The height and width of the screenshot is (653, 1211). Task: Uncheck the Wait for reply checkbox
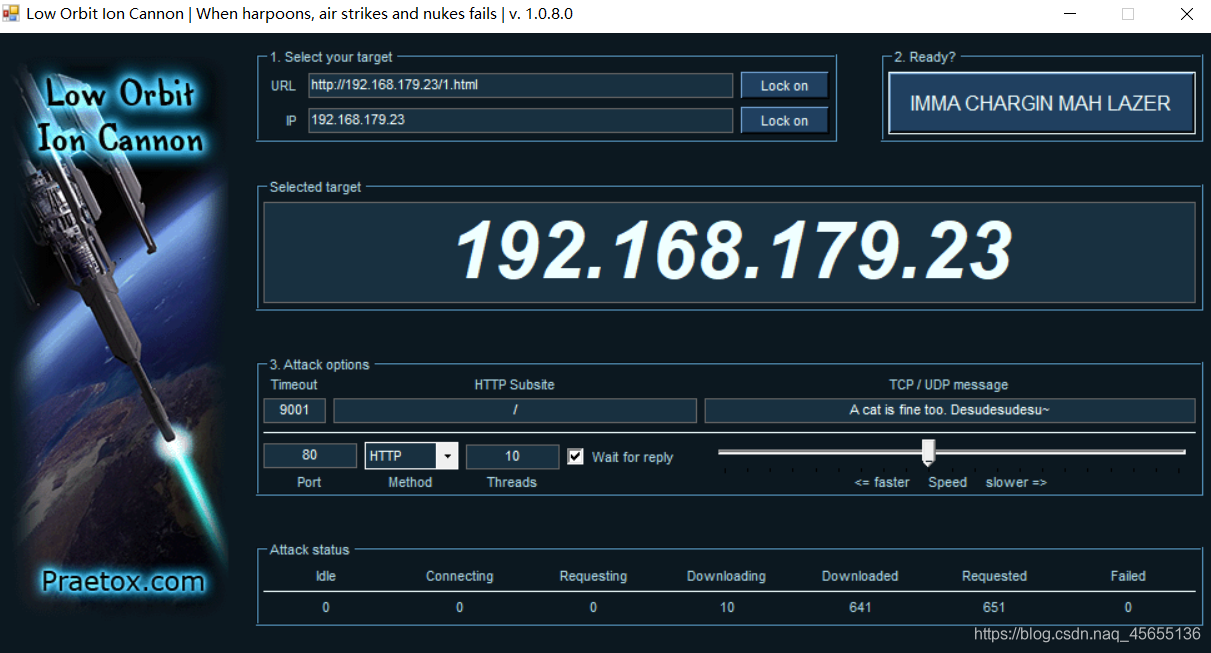point(575,456)
